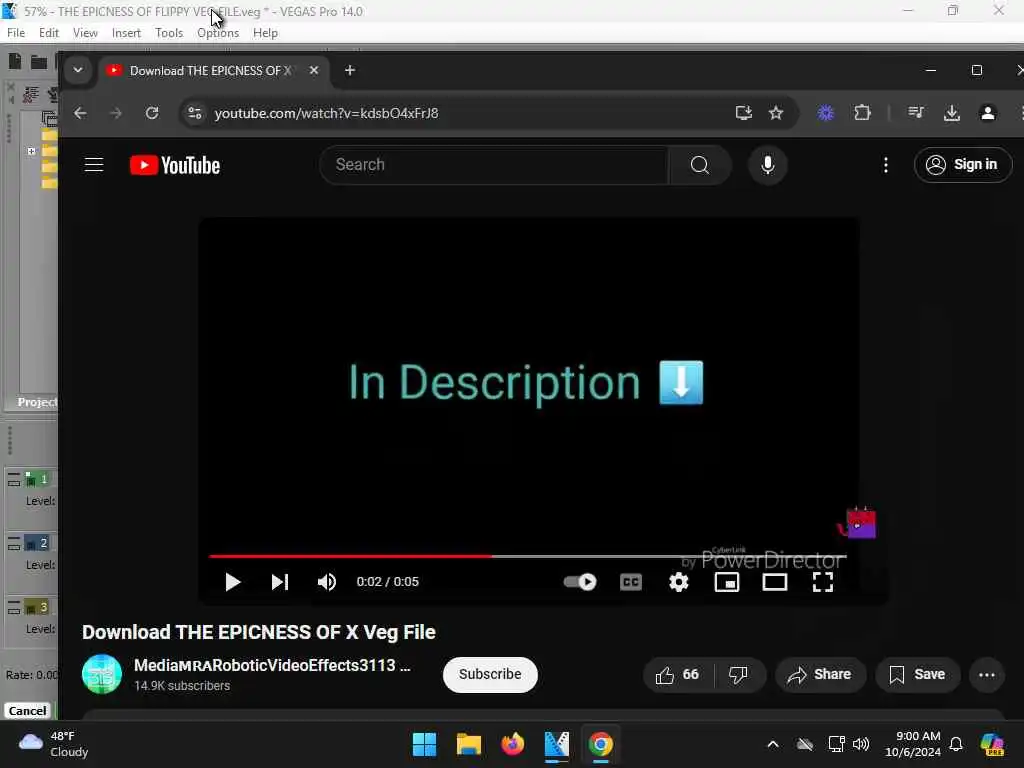The height and width of the screenshot is (768, 1024).
Task: Select the Download THE EPICNESS OF X tab
Action: pyautogui.click(x=208, y=71)
